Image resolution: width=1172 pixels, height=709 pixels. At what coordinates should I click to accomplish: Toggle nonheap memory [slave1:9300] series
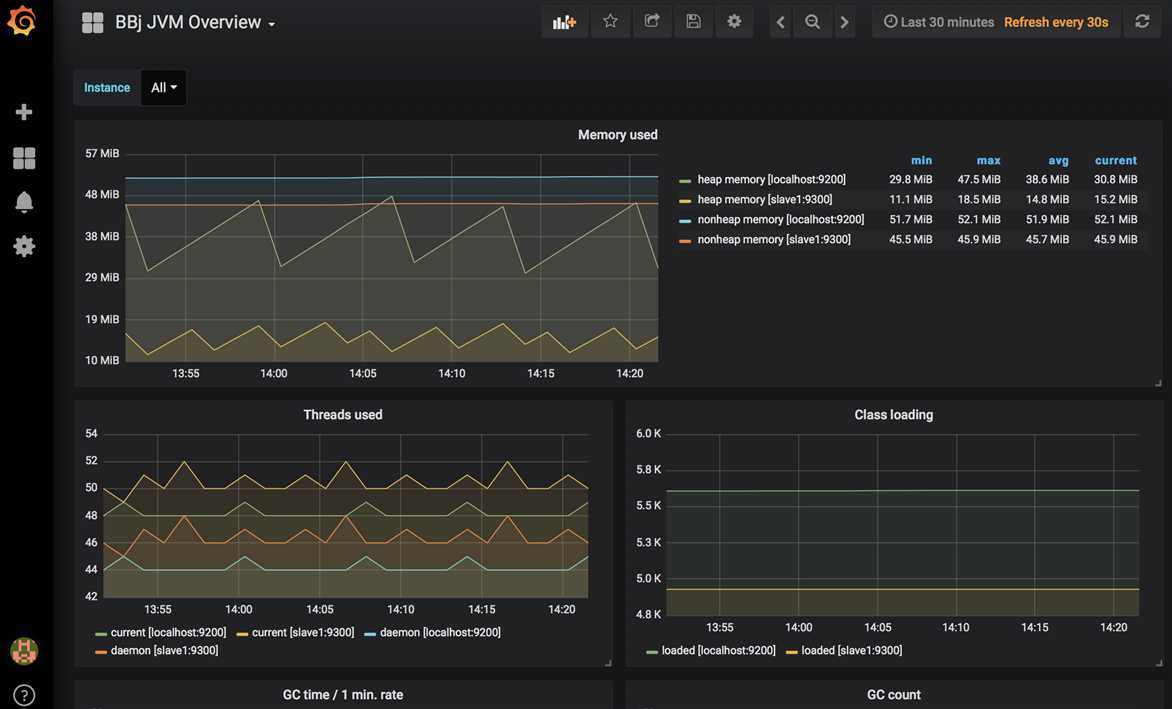point(774,240)
